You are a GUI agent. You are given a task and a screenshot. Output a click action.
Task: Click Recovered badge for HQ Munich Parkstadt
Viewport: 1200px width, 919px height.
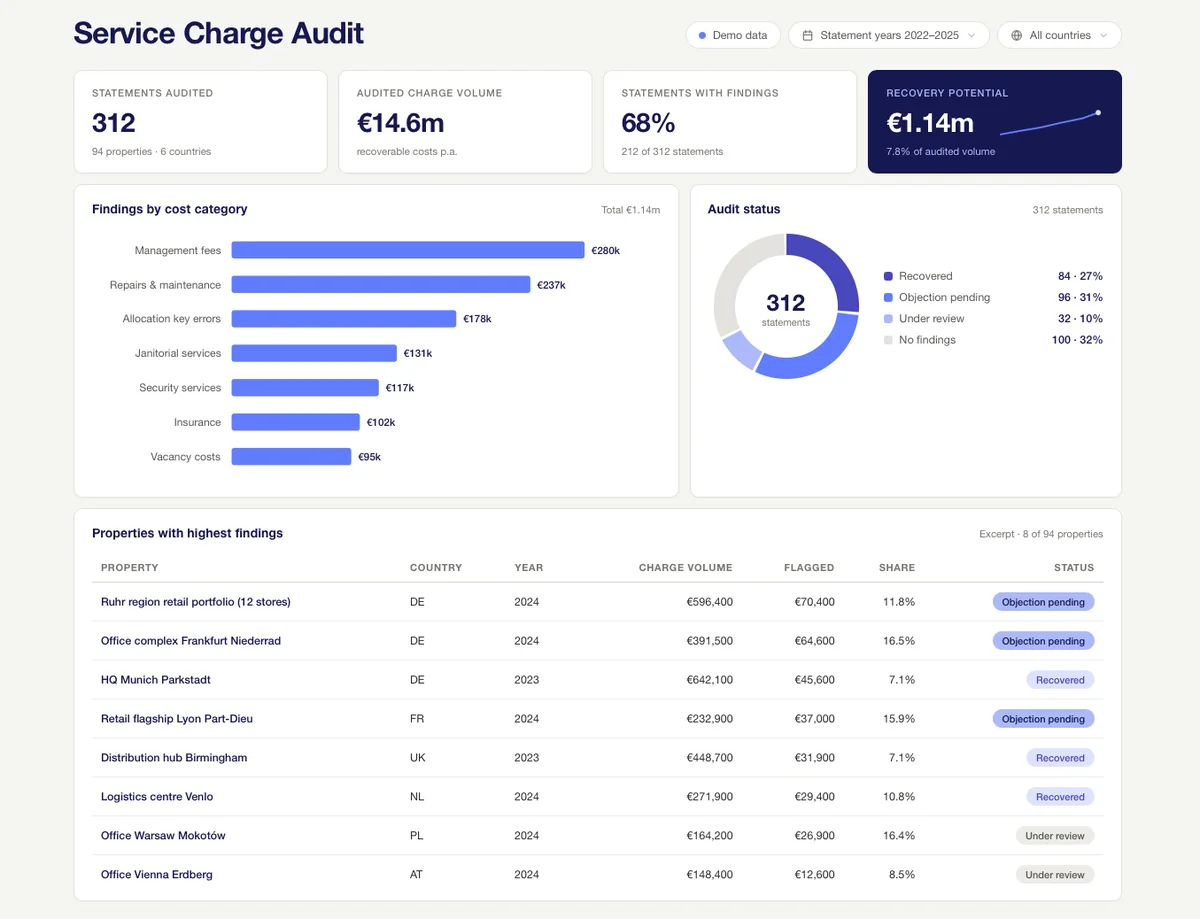pyautogui.click(x=1060, y=680)
